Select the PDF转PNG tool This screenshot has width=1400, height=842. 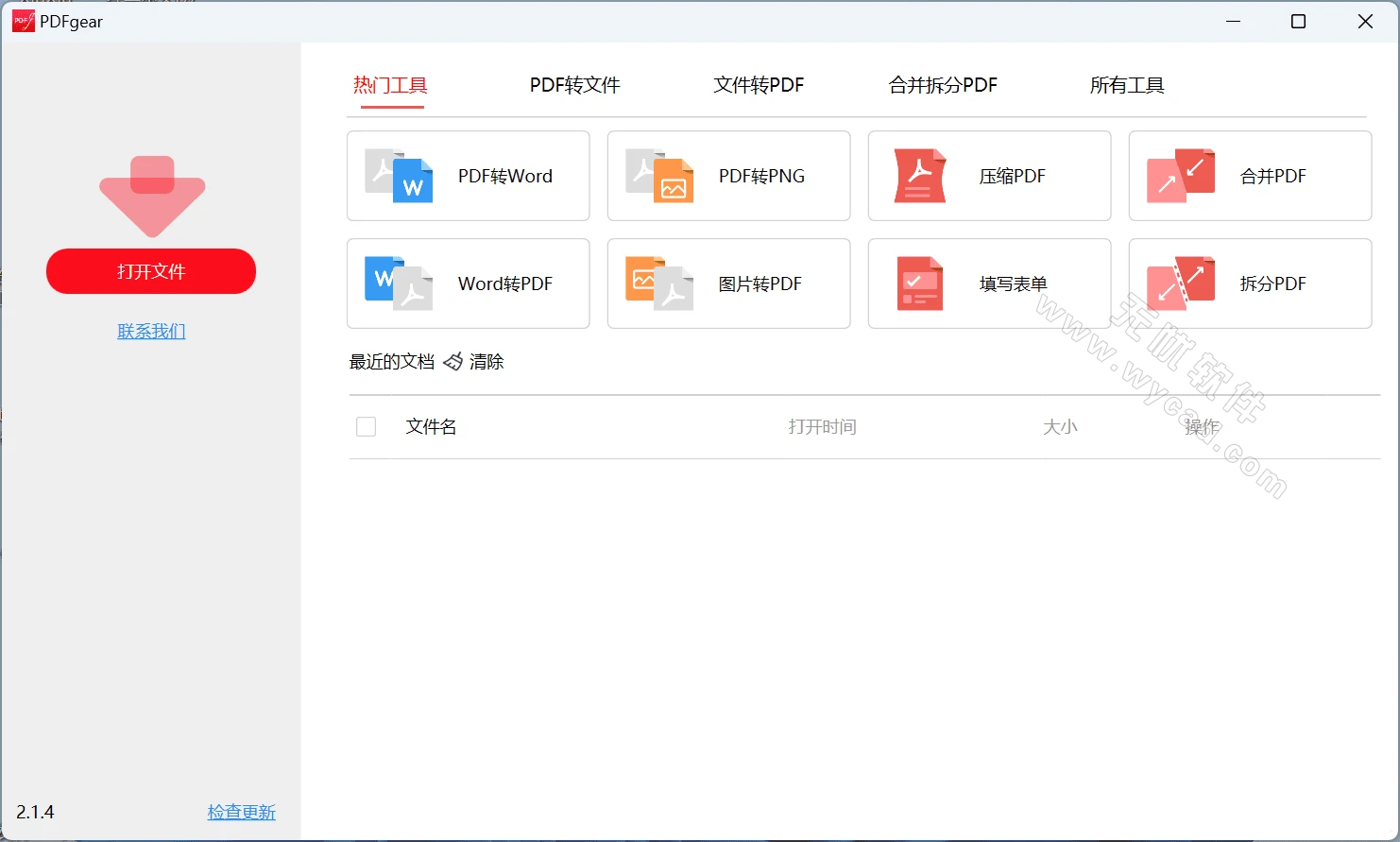pyautogui.click(x=728, y=176)
